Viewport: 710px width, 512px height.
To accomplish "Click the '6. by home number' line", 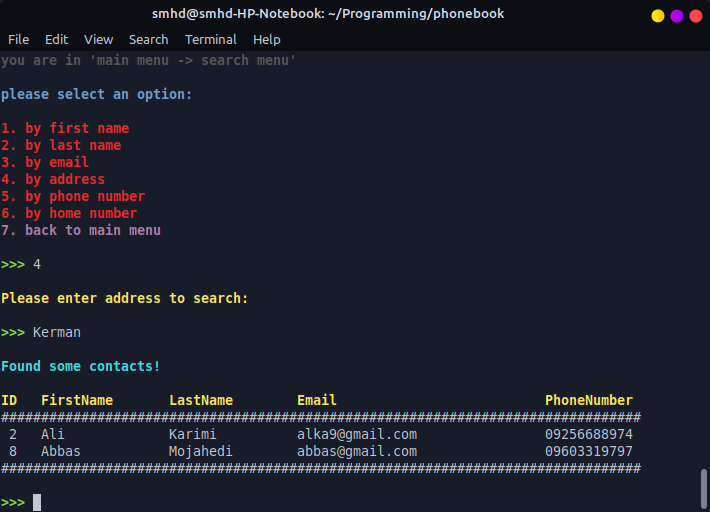I will [69, 213].
